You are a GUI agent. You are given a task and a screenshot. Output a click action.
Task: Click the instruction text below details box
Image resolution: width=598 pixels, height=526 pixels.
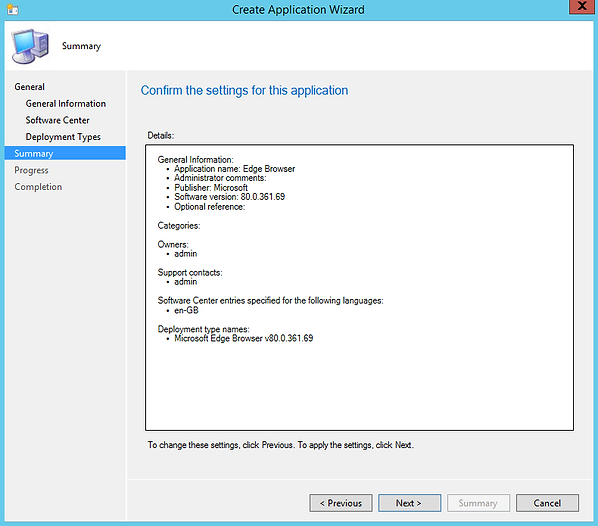pyautogui.click(x=281, y=445)
